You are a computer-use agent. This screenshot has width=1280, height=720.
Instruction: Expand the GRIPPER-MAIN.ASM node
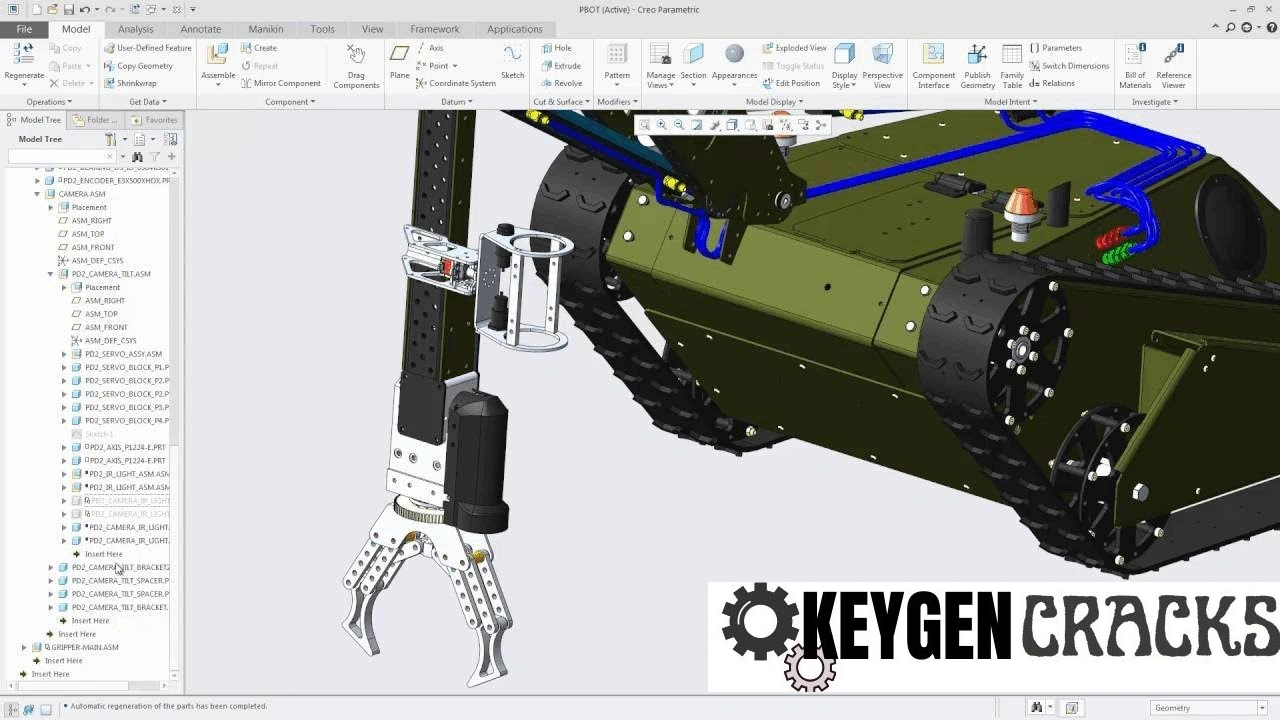pyautogui.click(x=25, y=648)
